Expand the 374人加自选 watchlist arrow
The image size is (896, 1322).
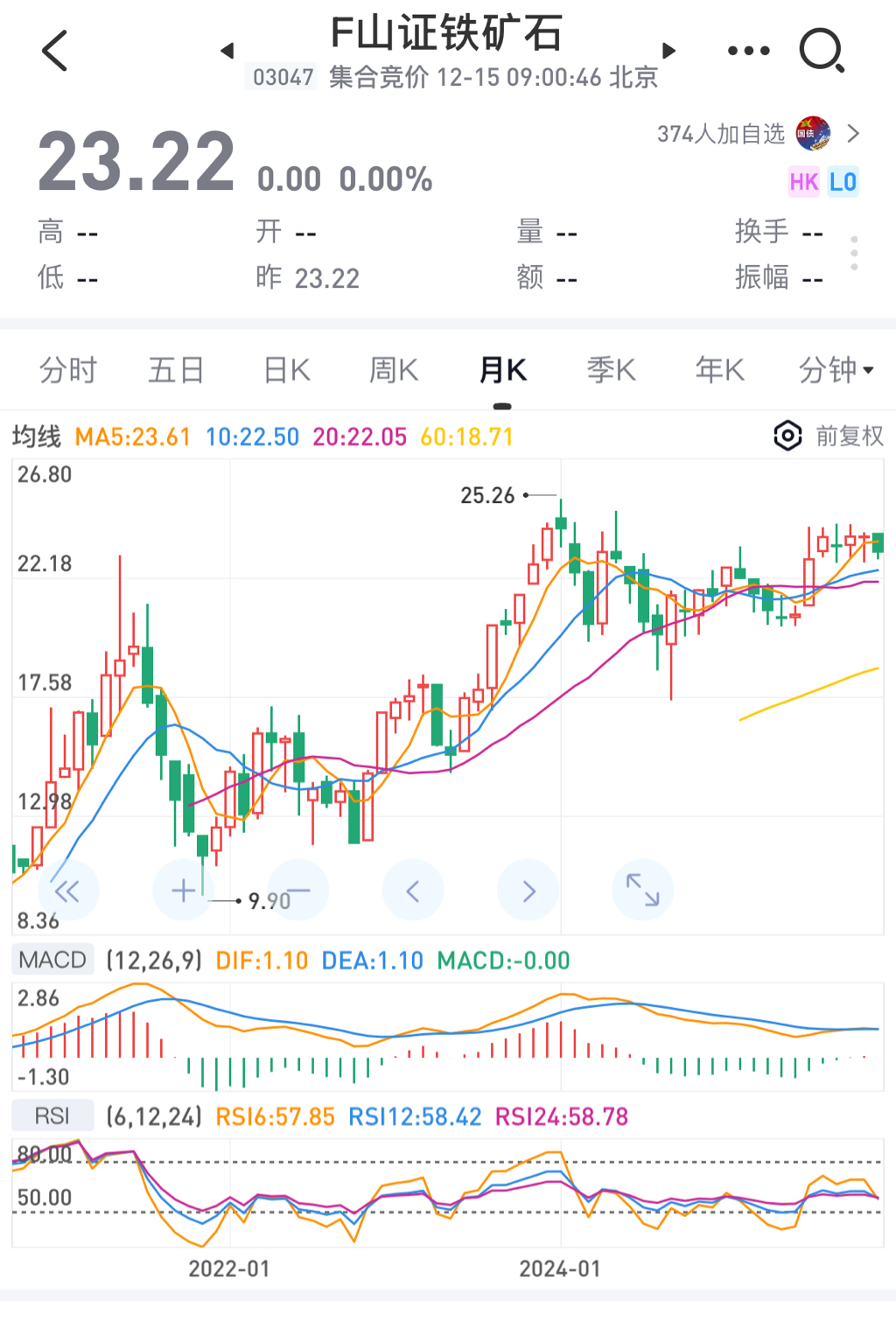point(853,134)
